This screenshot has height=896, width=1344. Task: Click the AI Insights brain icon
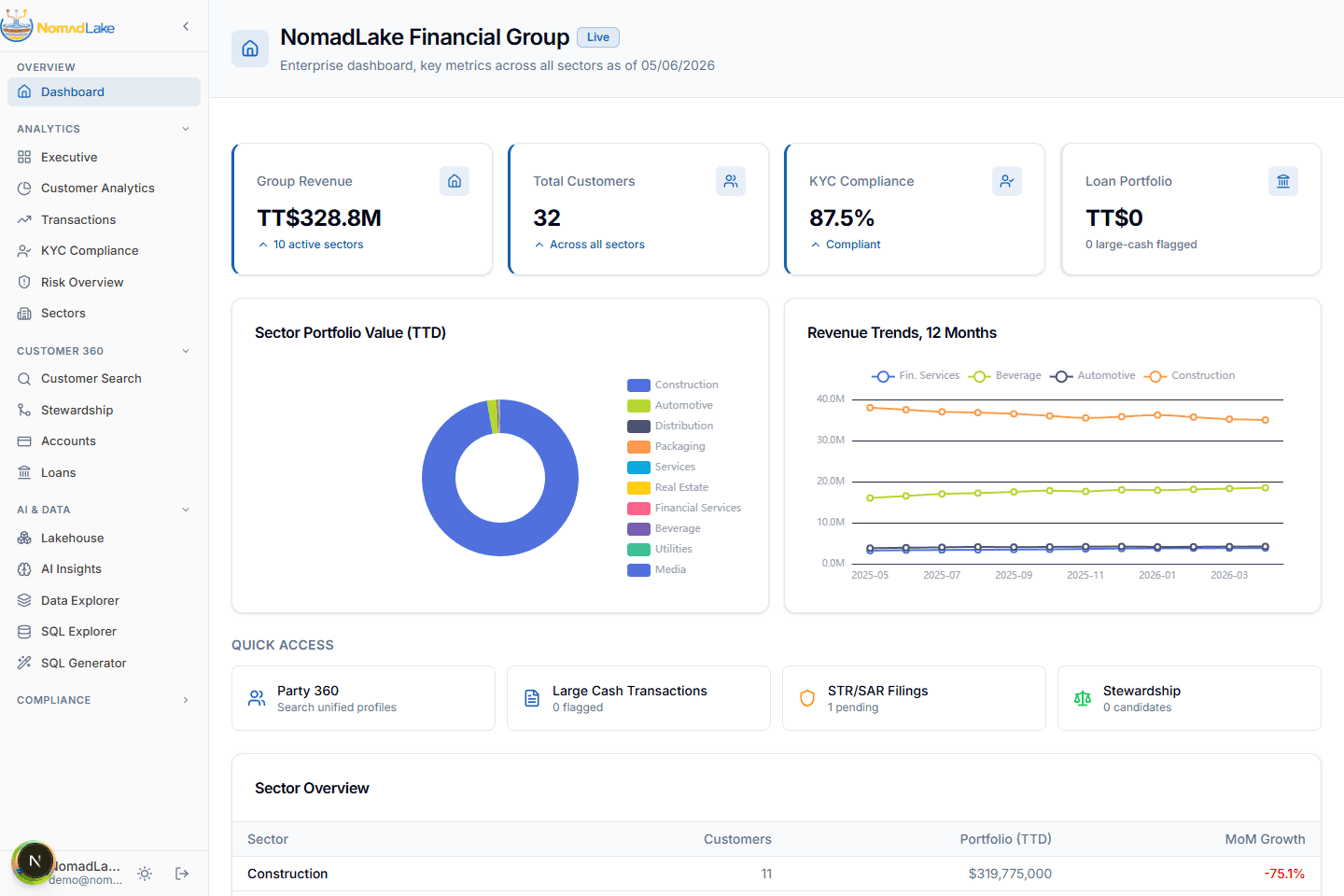coord(24,569)
